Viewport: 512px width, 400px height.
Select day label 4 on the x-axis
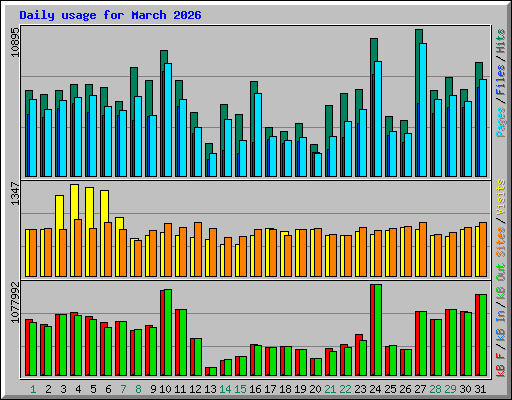point(78,389)
